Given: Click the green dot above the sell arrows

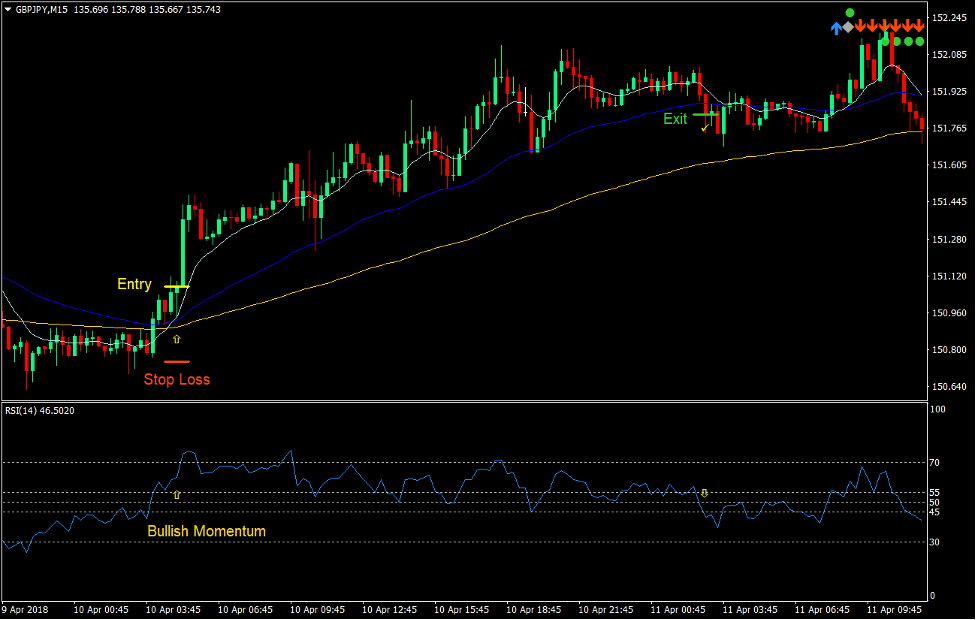Looking at the screenshot, I should (850, 12).
